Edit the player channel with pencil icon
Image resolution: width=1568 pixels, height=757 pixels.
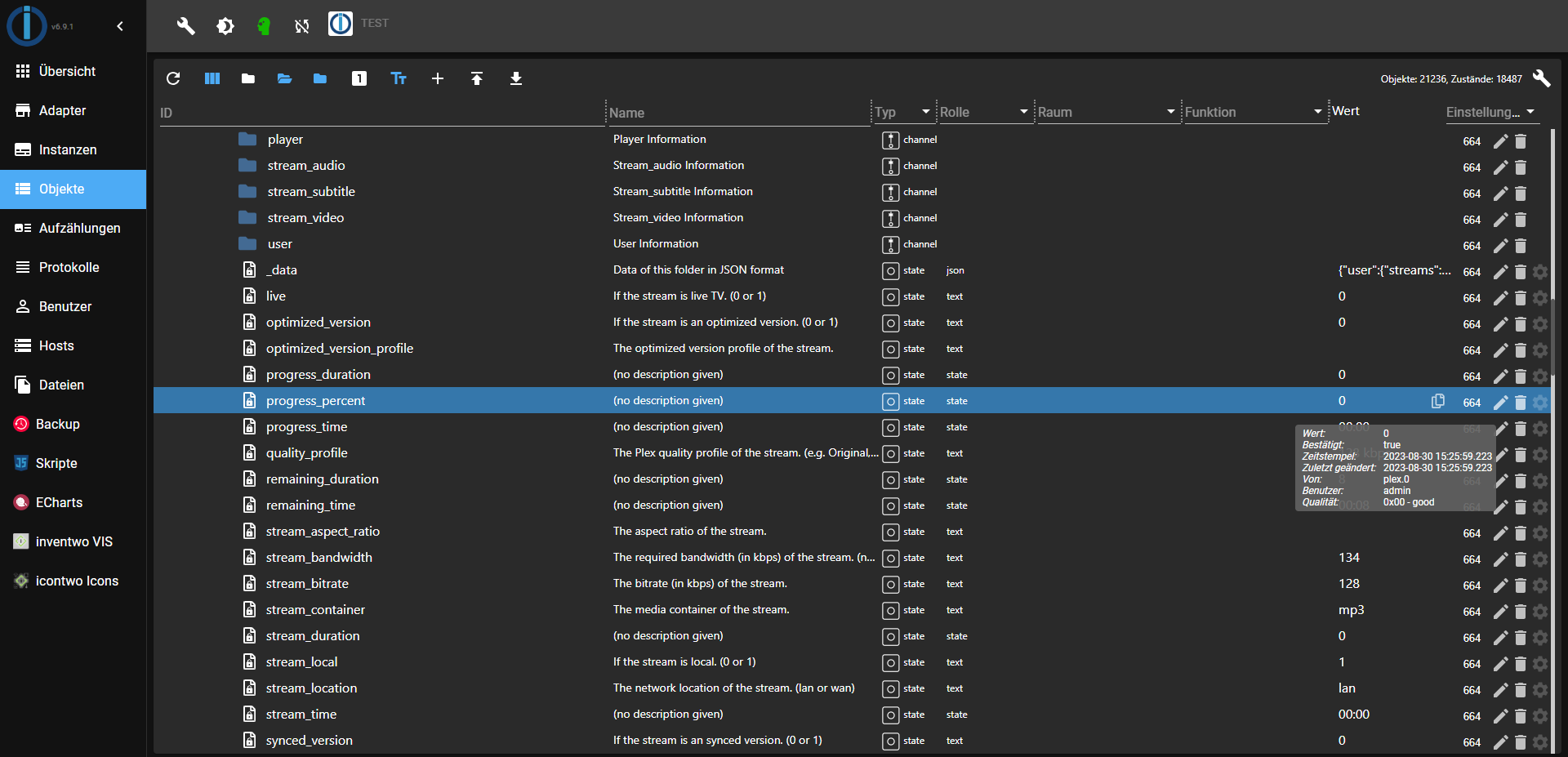[1501, 141]
